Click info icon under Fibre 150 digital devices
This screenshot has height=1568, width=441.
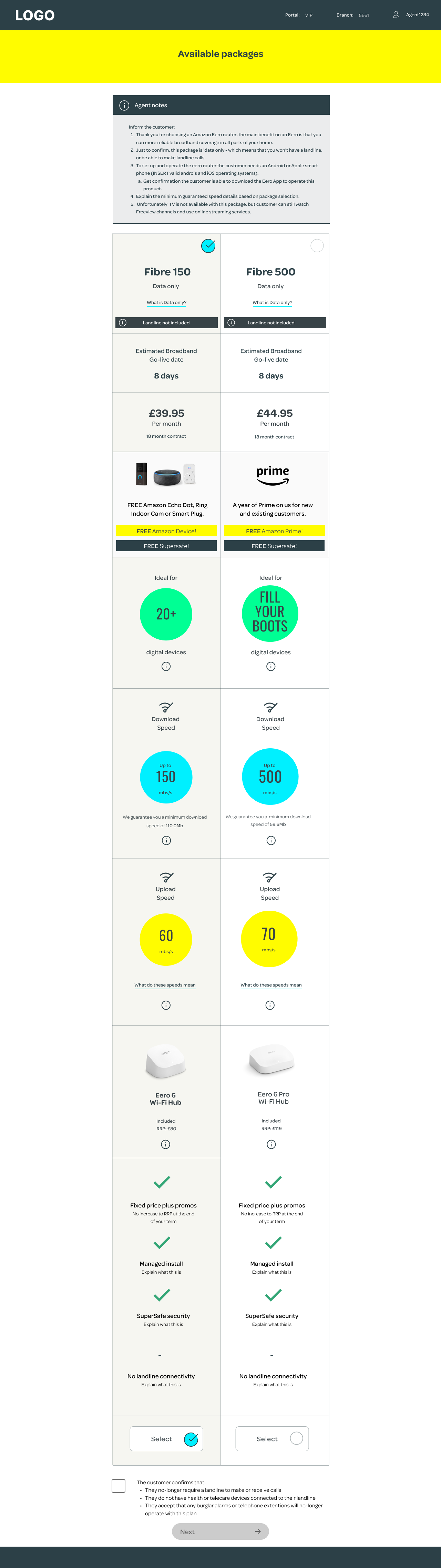166,667
